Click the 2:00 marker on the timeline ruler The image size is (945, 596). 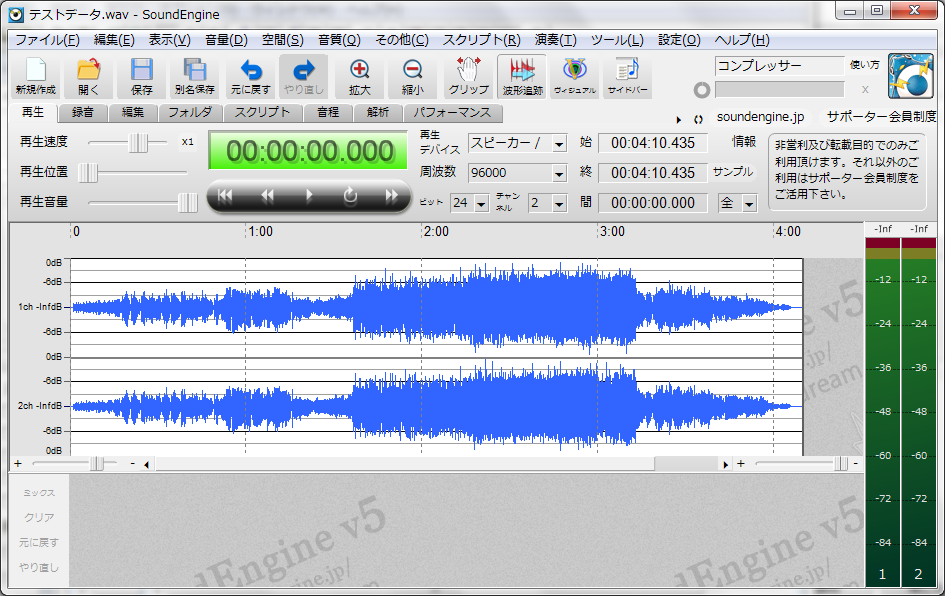[436, 231]
